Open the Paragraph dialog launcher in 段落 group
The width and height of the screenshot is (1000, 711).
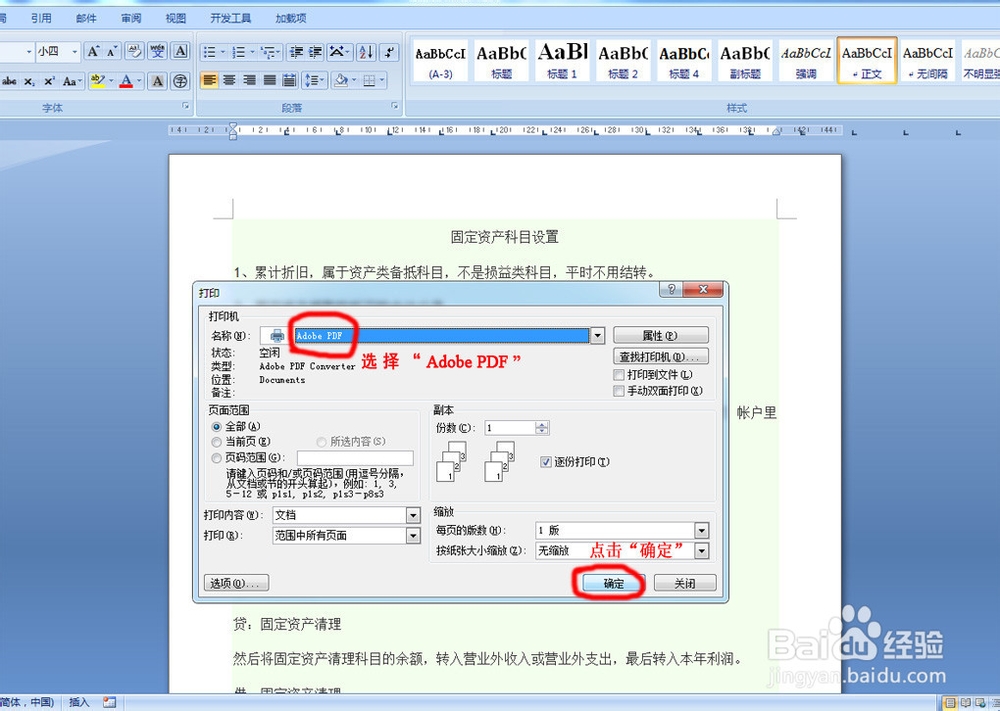395,106
